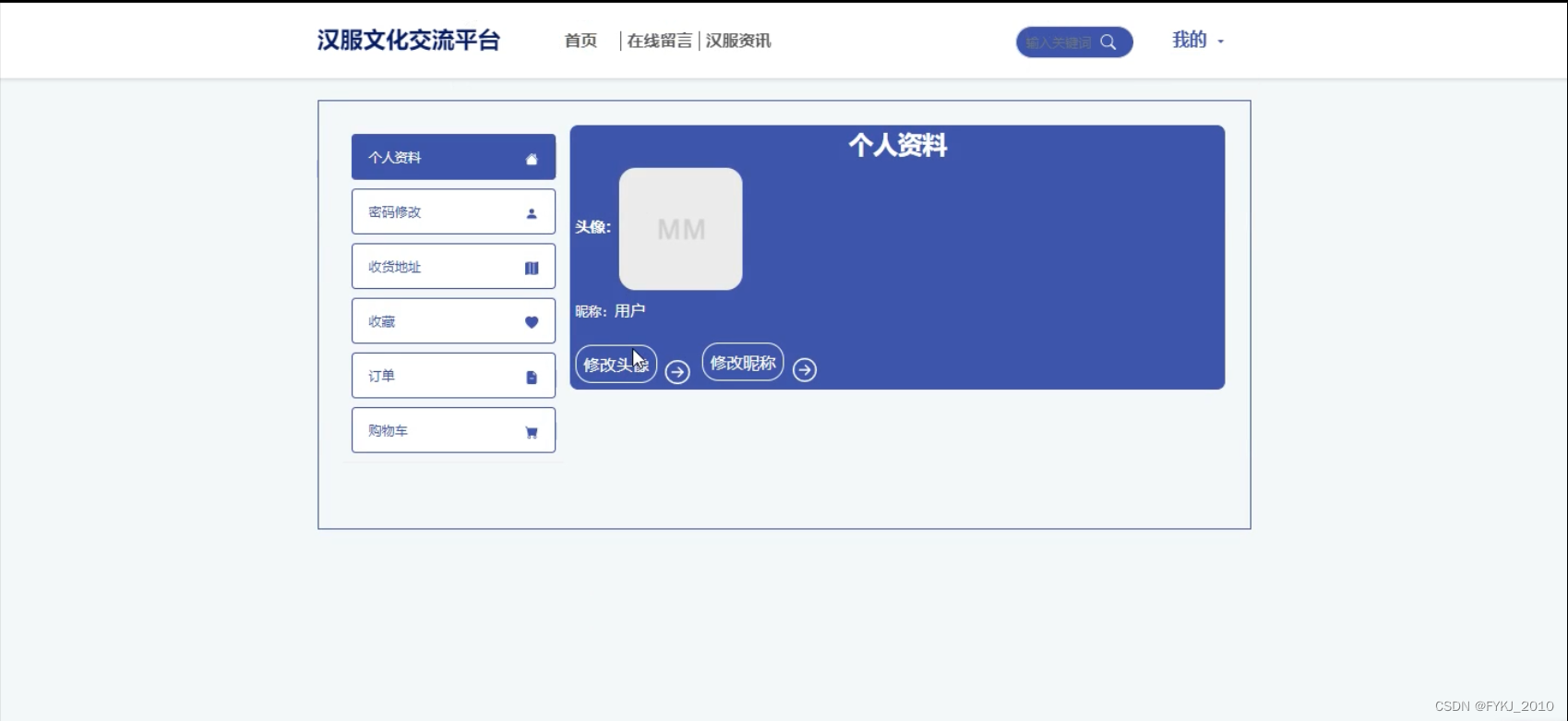Click the 修改昵称 button
Image resolution: width=1568 pixels, height=721 pixels.
(x=743, y=362)
